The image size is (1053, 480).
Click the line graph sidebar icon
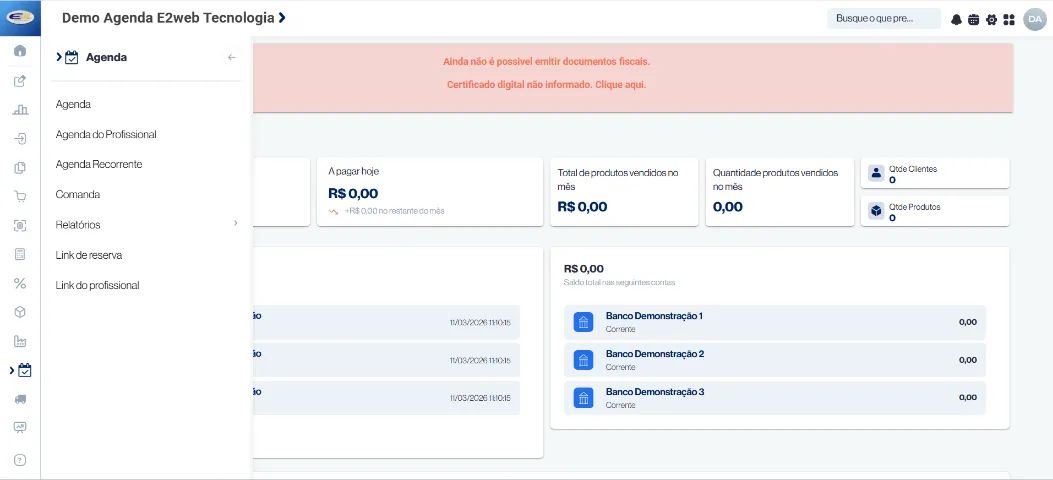coord(20,341)
